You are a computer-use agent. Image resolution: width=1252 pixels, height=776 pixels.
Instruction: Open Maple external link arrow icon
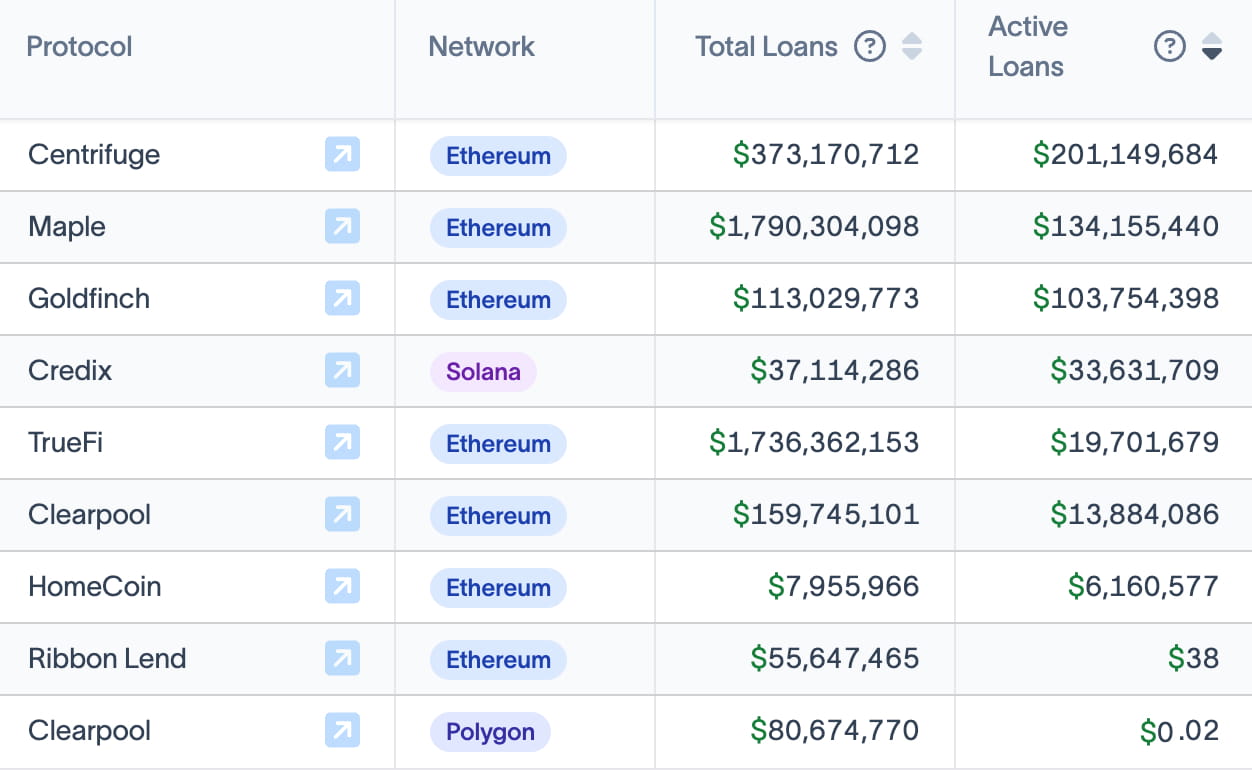(x=342, y=227)
